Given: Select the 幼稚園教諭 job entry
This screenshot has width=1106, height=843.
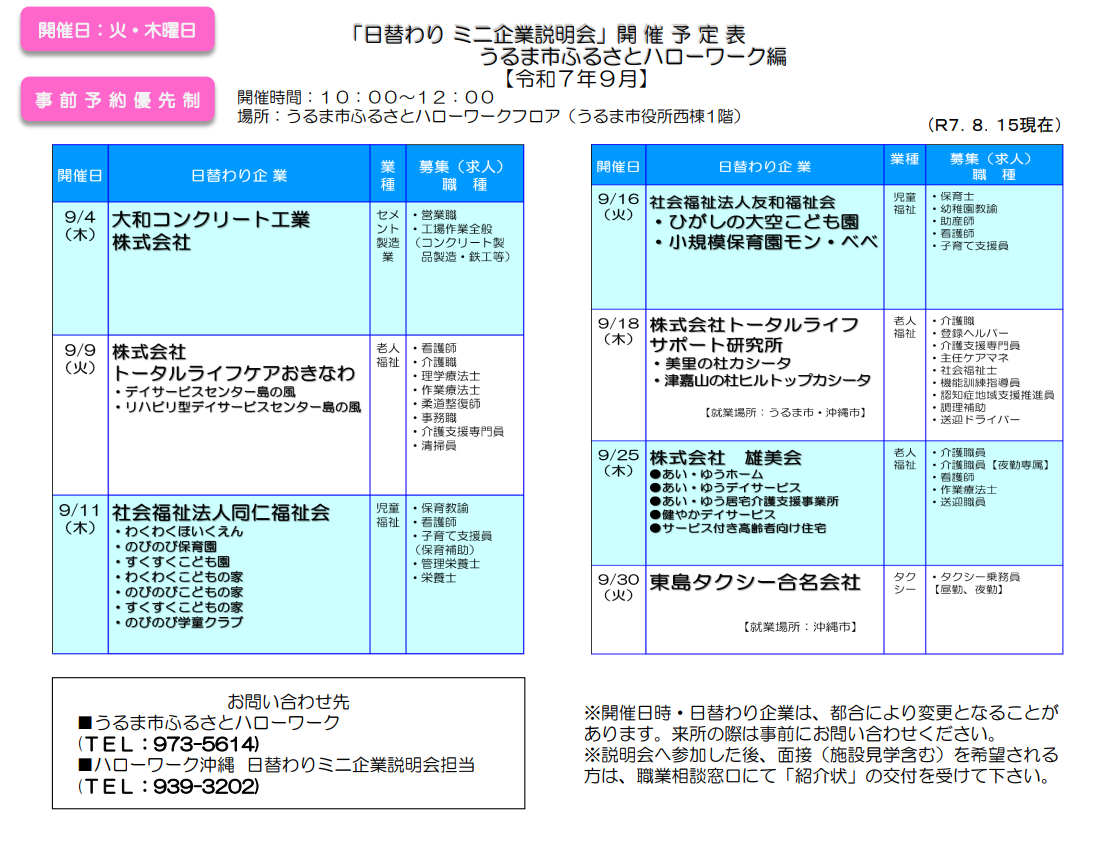Looking at the screenshot, I should click(x=964, y=208).
